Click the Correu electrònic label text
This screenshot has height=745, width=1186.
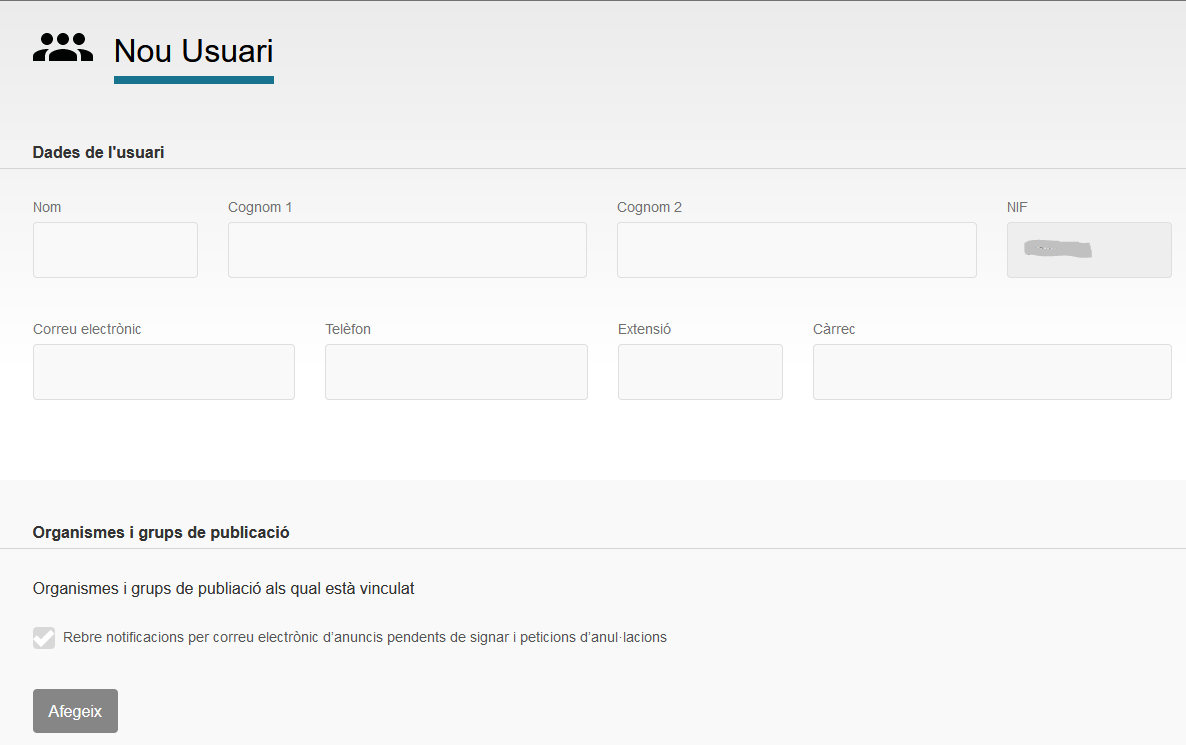coord(87,329)
